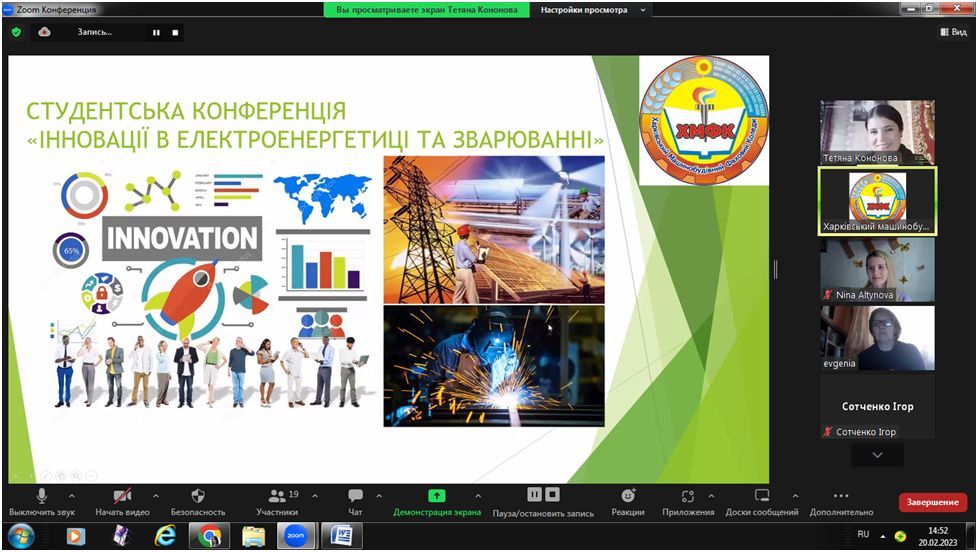This screenshot has height=552, width=978.
Task: Open the Windows Start menu
Action: click(21, 535)
